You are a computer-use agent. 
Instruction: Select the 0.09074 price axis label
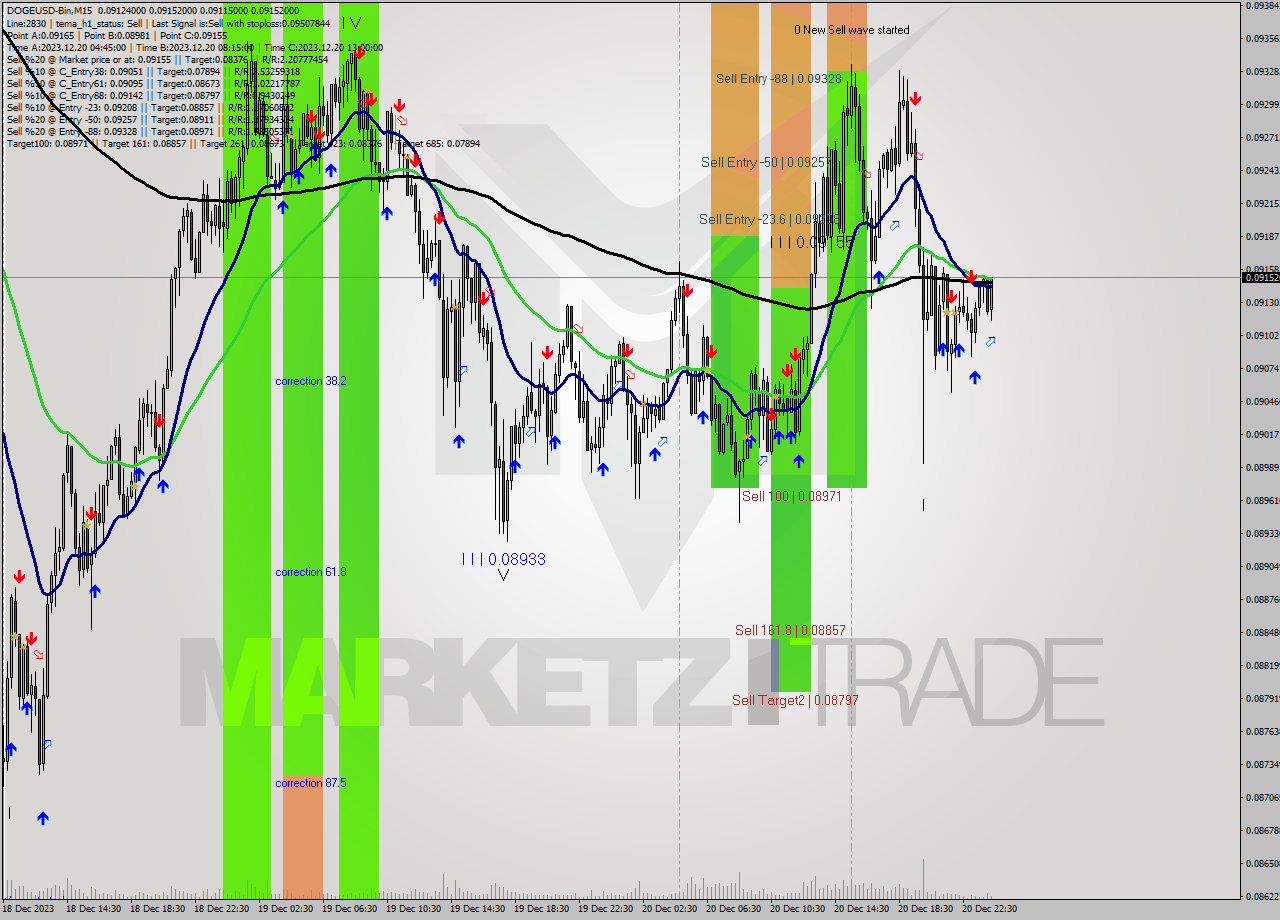[1261, 369]
